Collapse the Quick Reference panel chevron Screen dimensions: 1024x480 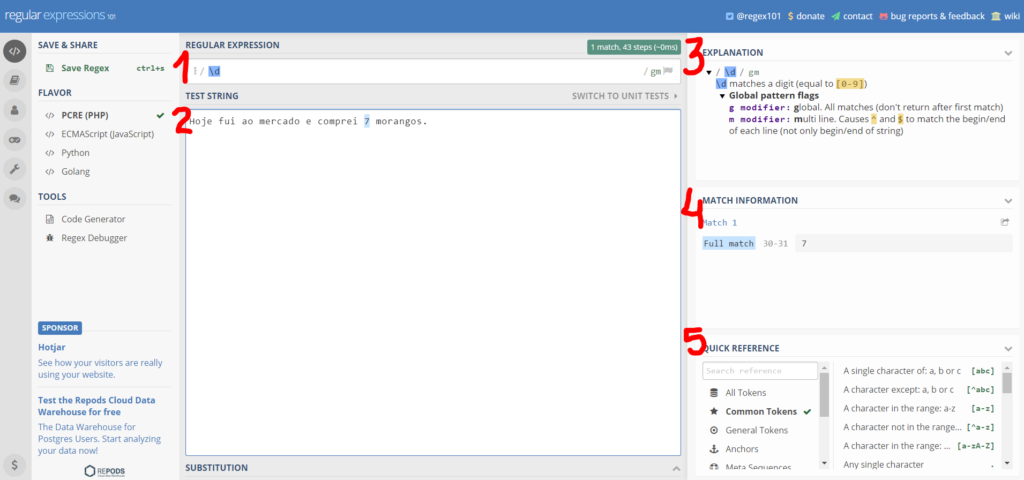[x=1008, y=349]
